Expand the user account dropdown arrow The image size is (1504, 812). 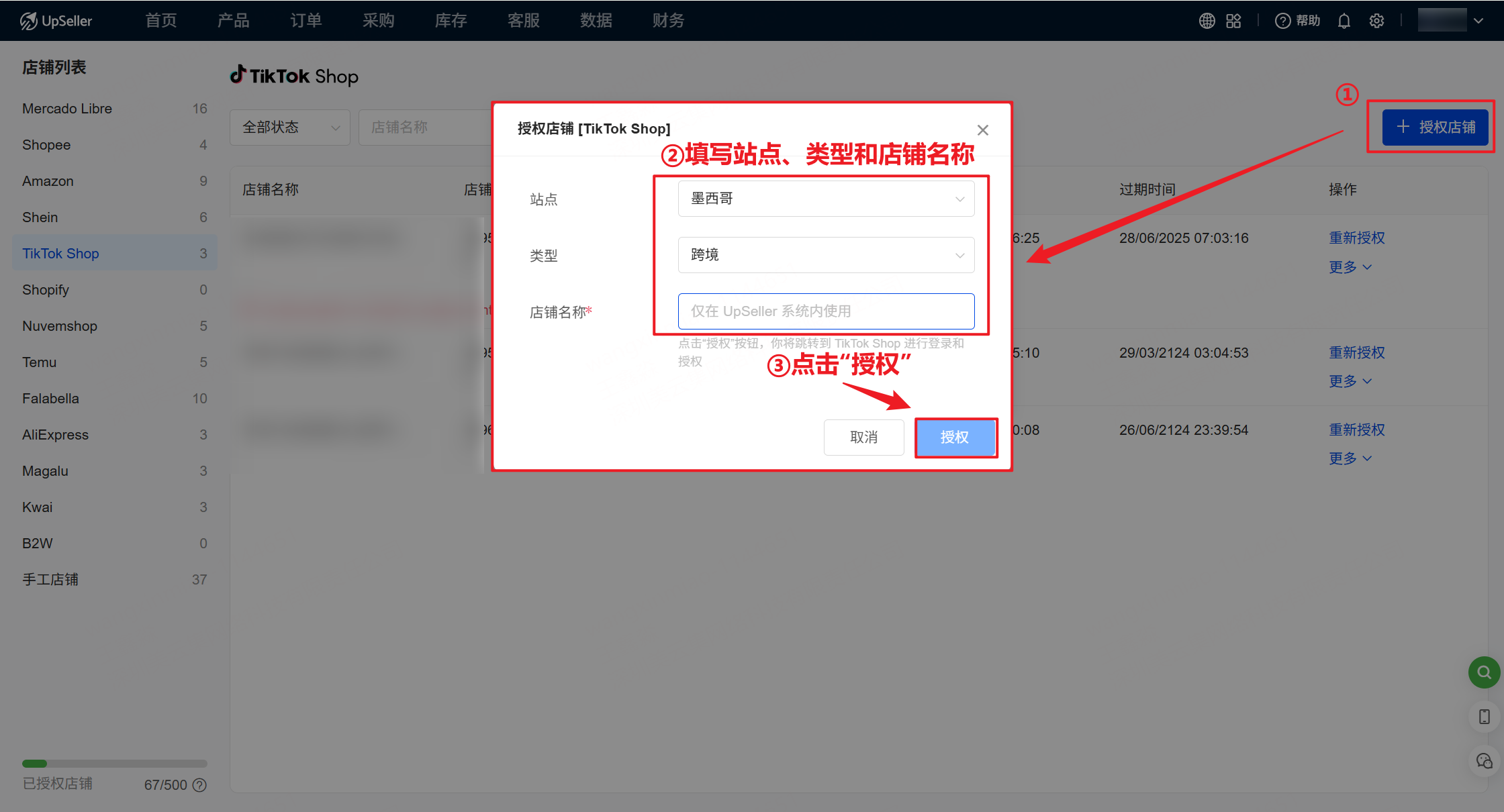point(1478,21)
